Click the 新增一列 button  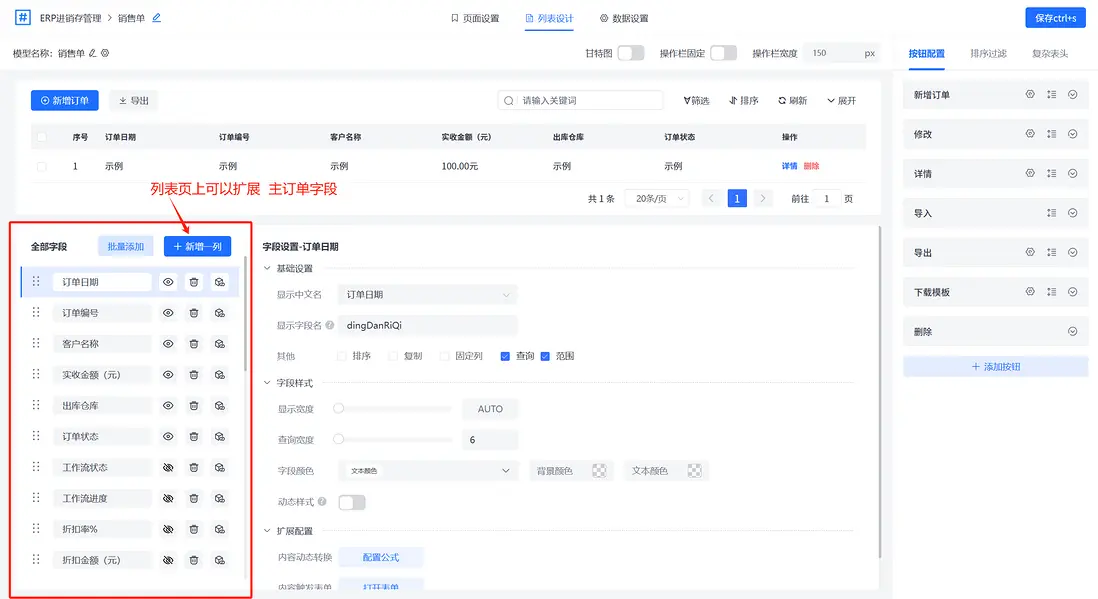[197, 246]
